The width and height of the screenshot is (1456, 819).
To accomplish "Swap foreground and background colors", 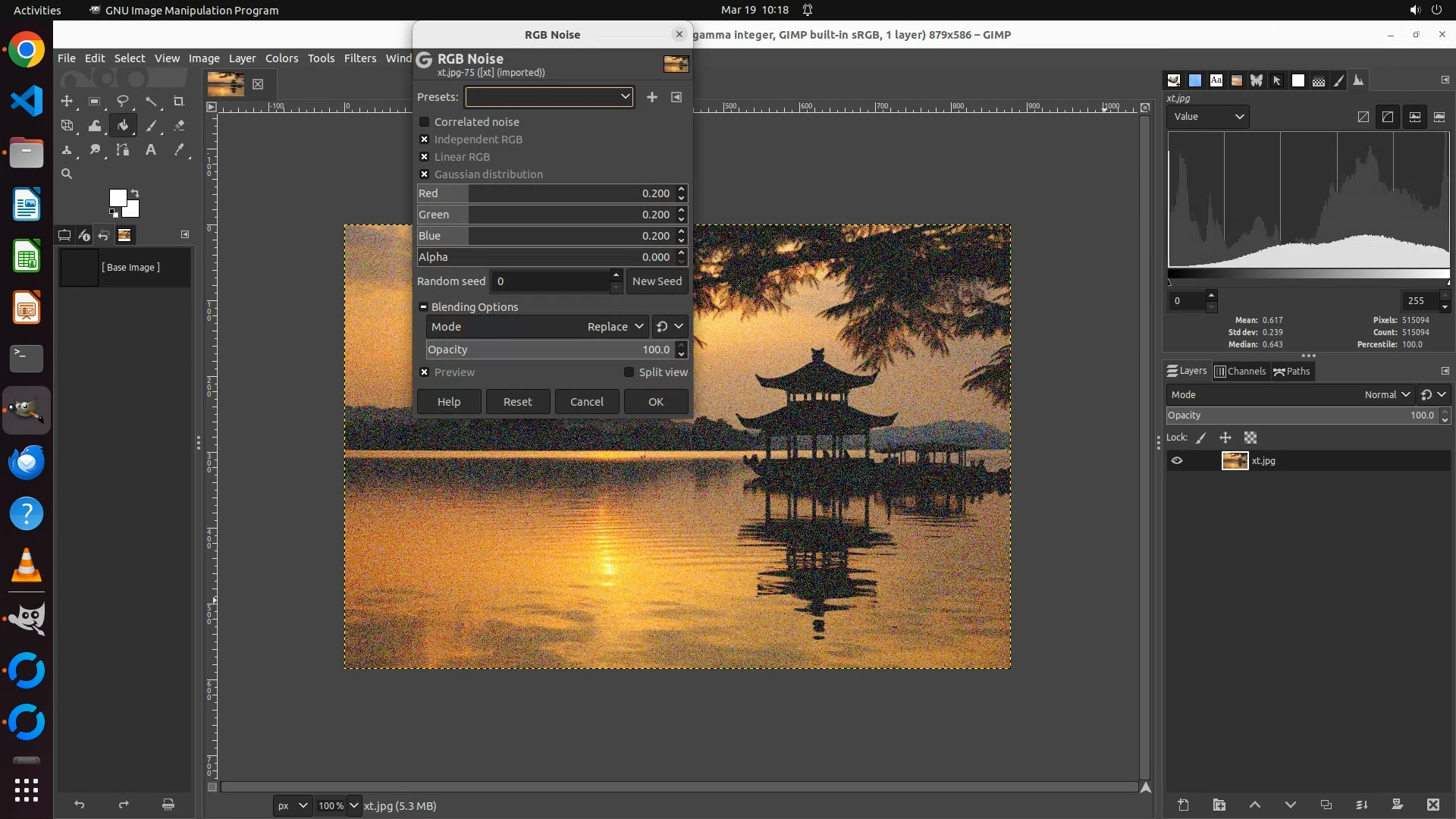I will coord(135,193).
